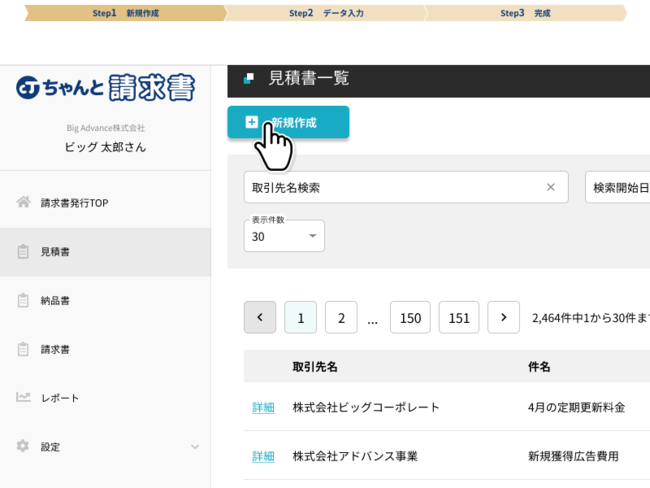This screenshot has width=650, height=488.
Task: Click the clipboard icon beside 納品書
Action: pyautogui.click(x=23, y=300)
